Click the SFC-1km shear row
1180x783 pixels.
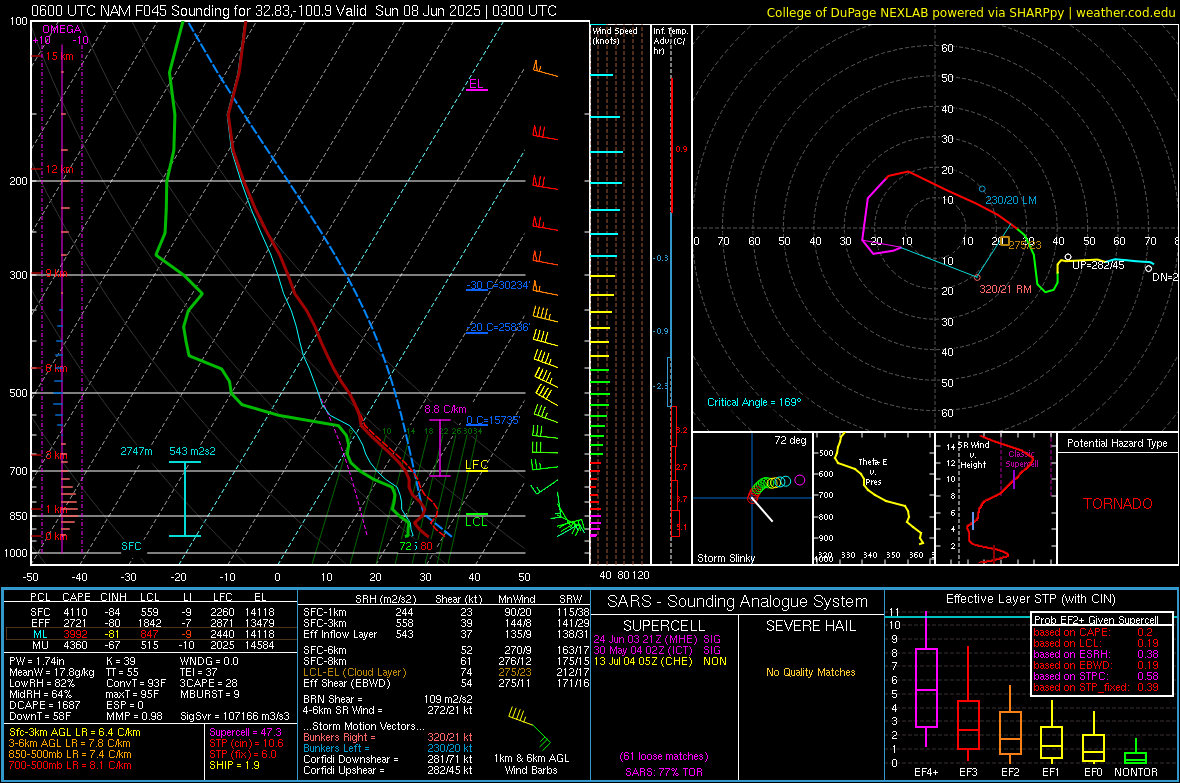point(446,612)
